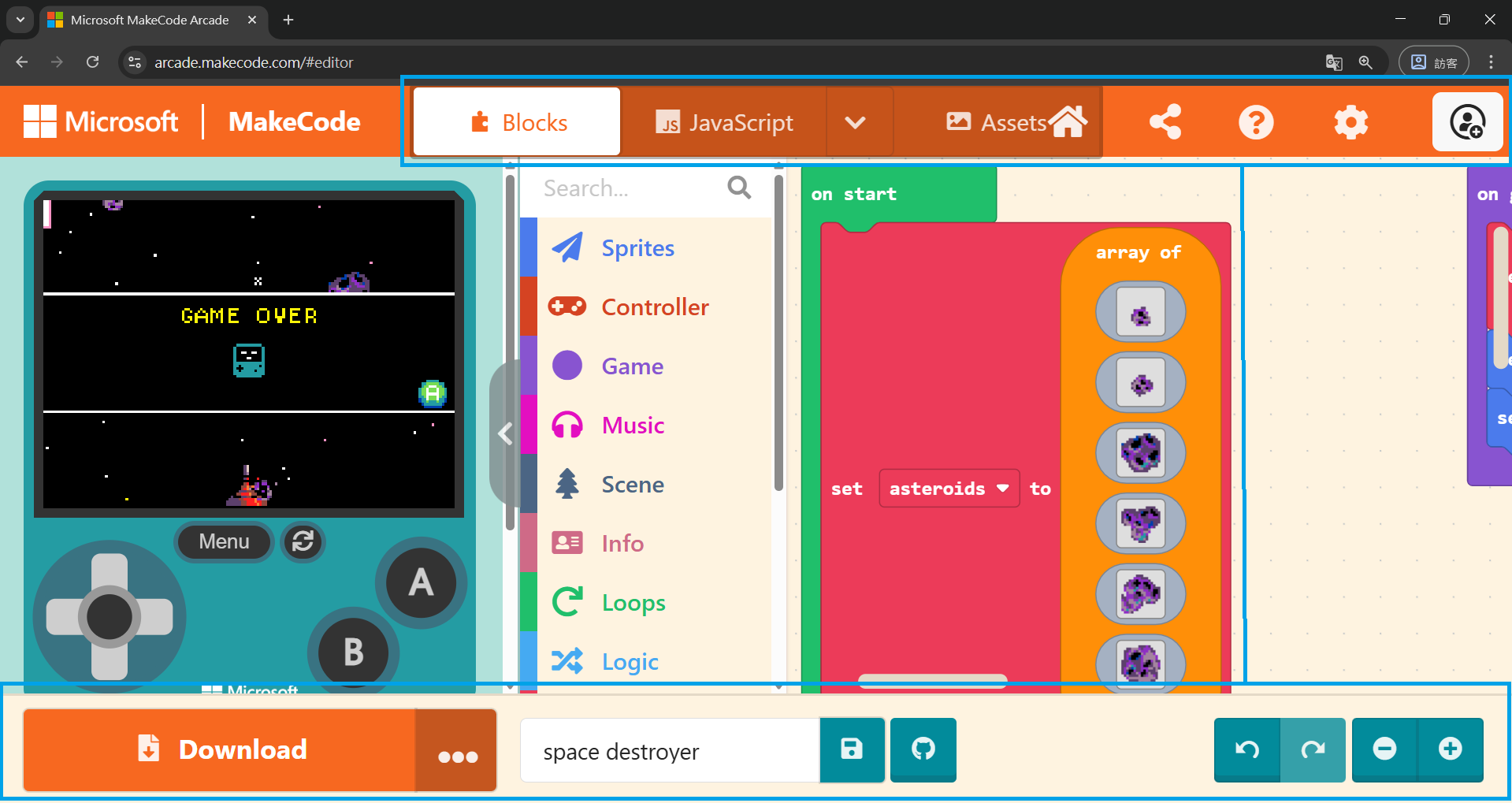Viewport: 1512px width, 803px height.
Task: Click the GitHub repository icon
Action: (x=923, y=749)
